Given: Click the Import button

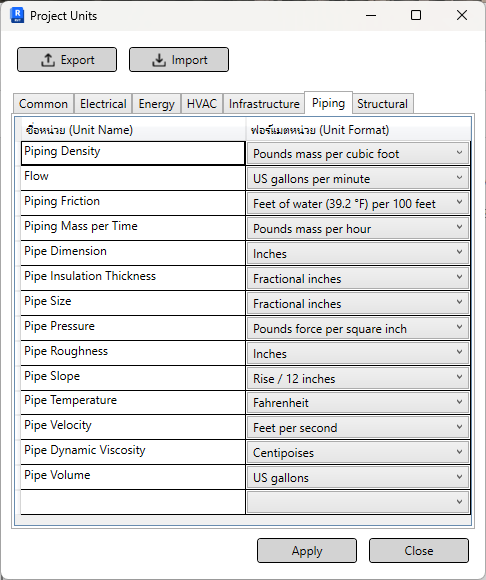Looking at the screenshot, I should coord(179,60).
